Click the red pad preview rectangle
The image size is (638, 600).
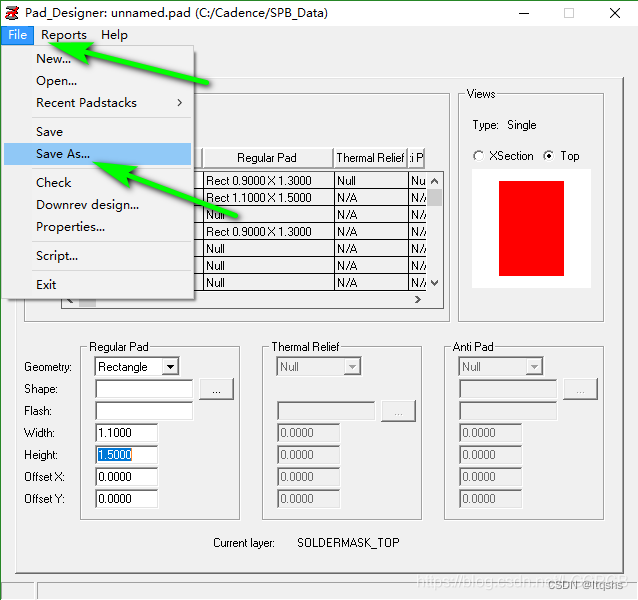531,228
